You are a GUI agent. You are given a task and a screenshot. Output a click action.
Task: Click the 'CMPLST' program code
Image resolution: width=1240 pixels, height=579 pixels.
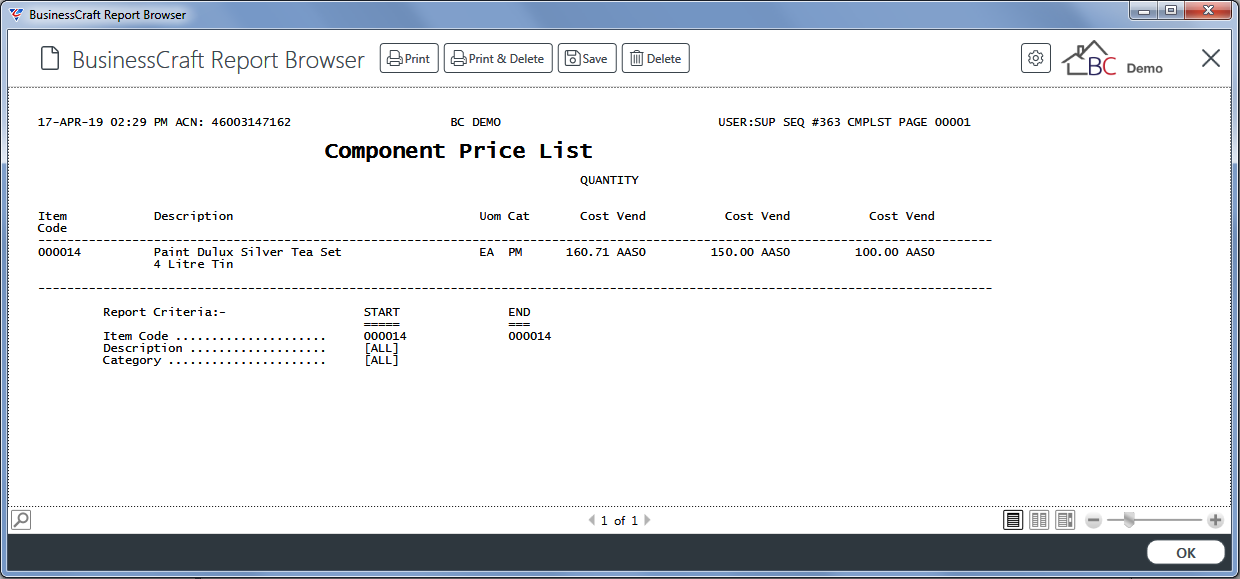point(869,122)
